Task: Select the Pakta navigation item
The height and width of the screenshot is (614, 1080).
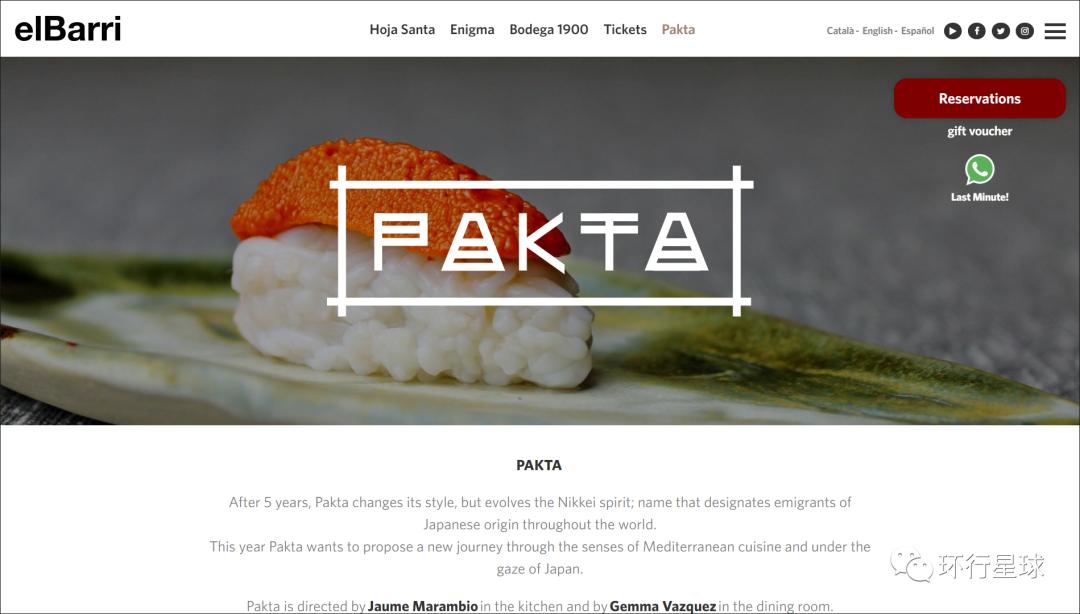Action: [678, 30]
